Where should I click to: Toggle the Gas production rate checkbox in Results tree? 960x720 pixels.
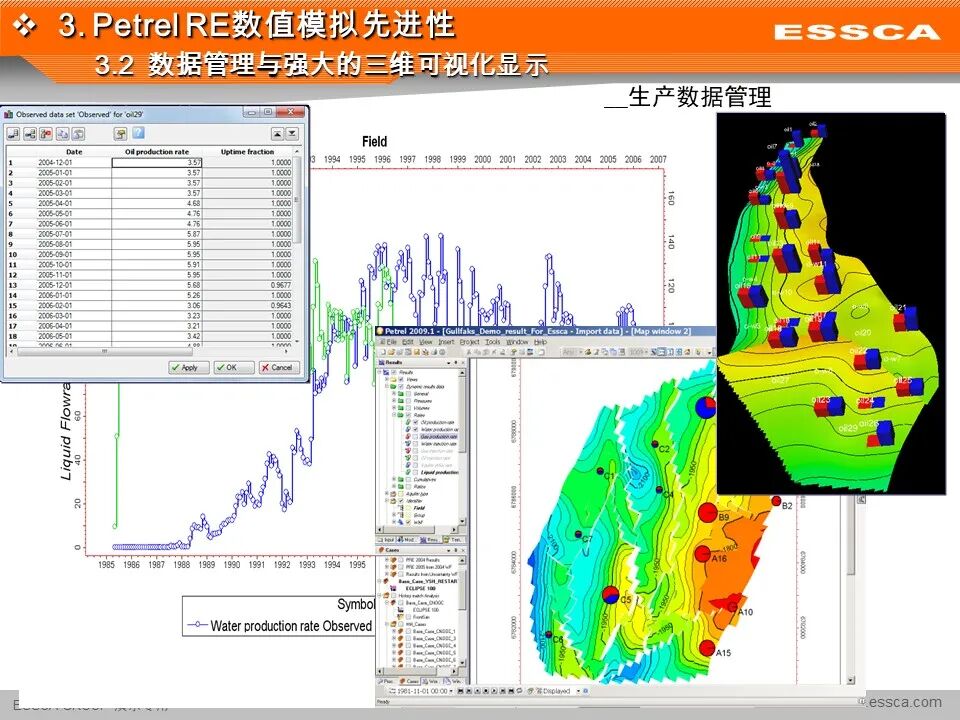pyautogui.click(x=415, y=437)
